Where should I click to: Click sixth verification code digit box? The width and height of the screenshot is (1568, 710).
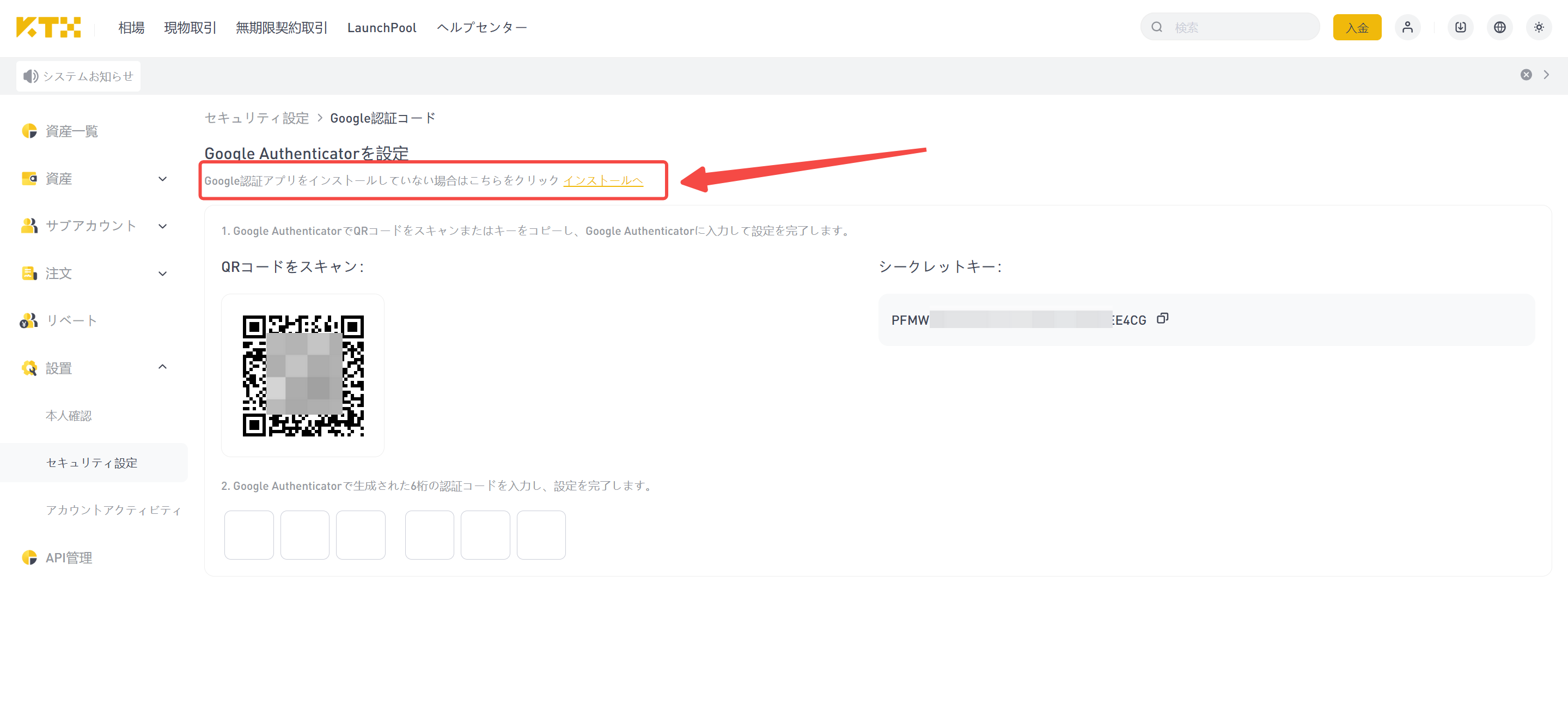(x=541, y=535)
